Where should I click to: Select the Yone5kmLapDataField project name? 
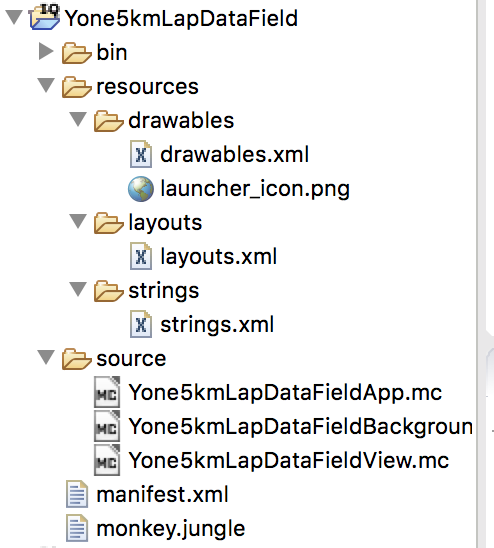click(181, 18)
